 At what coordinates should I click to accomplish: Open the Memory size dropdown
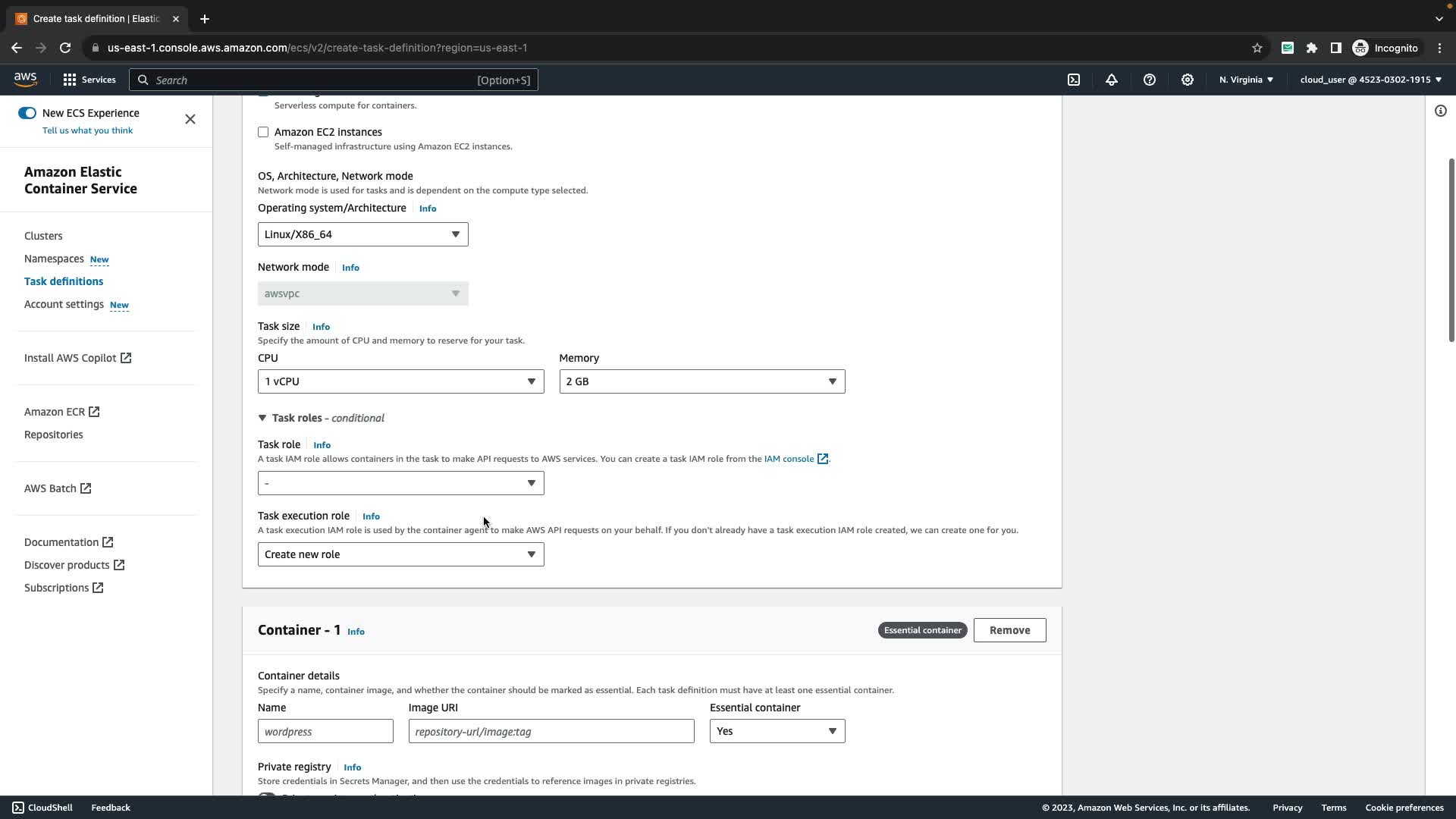click(x=701, y=381)
